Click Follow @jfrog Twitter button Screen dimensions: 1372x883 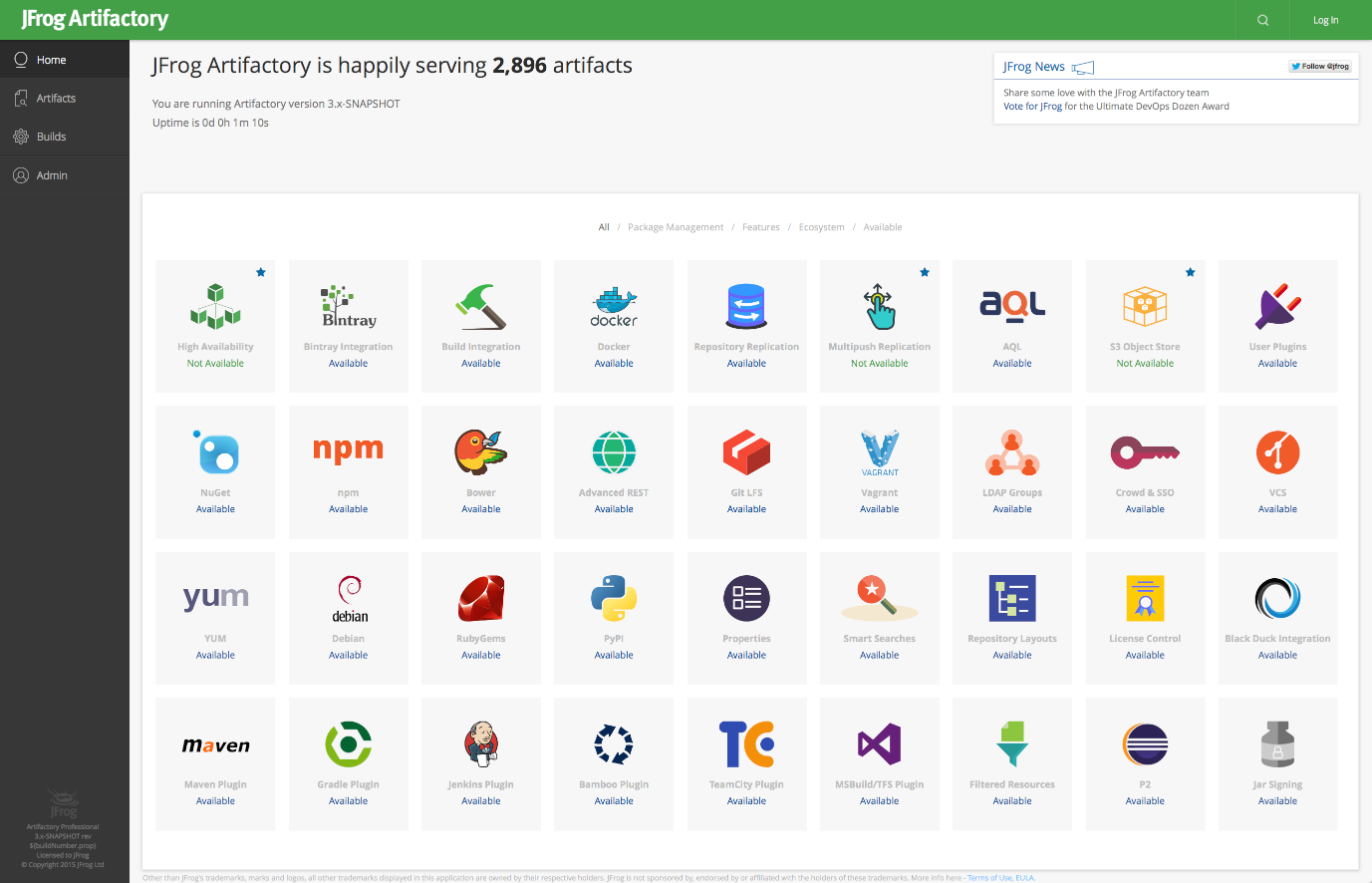tap(1319, 67)
